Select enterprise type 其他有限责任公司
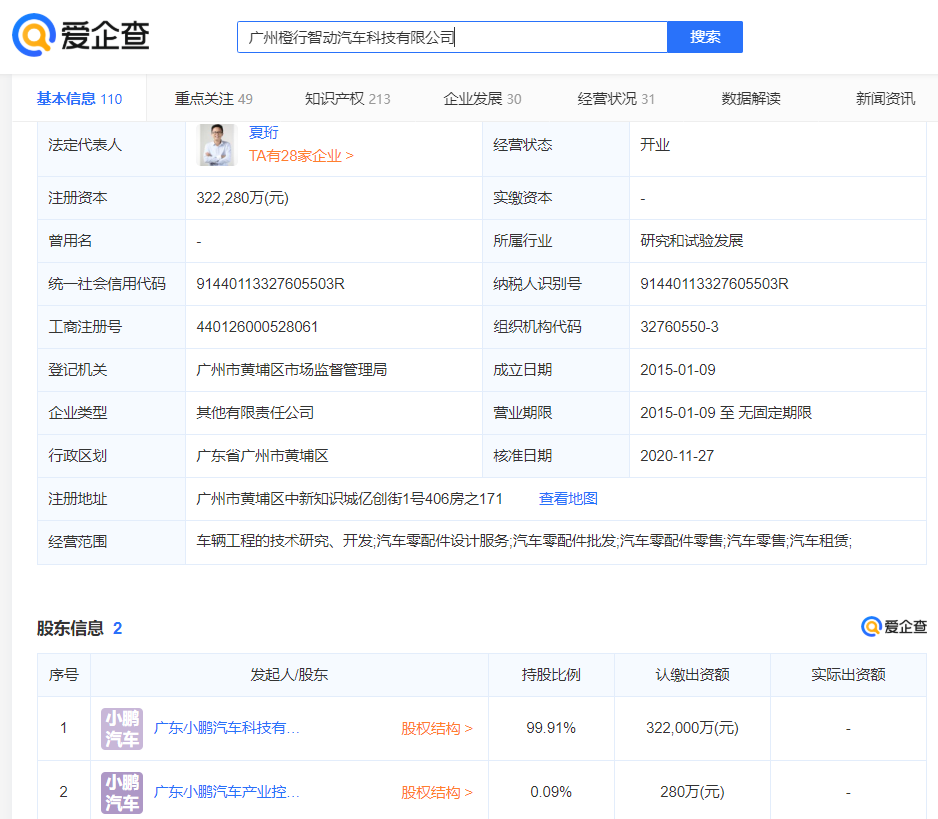Viewport: 938px width, 819px height. click(255, 413)
